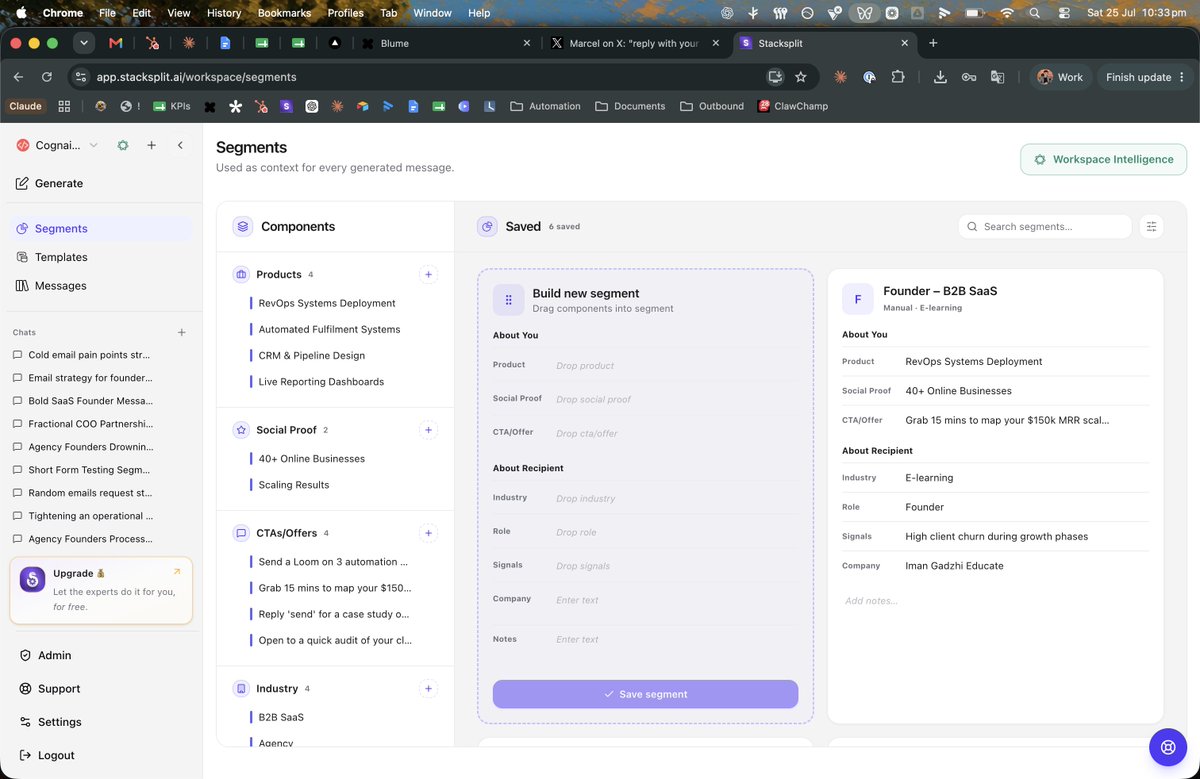Collapse the left sidebar
This screenshot has width=1200, height=779.
click(x=180, y=145)
